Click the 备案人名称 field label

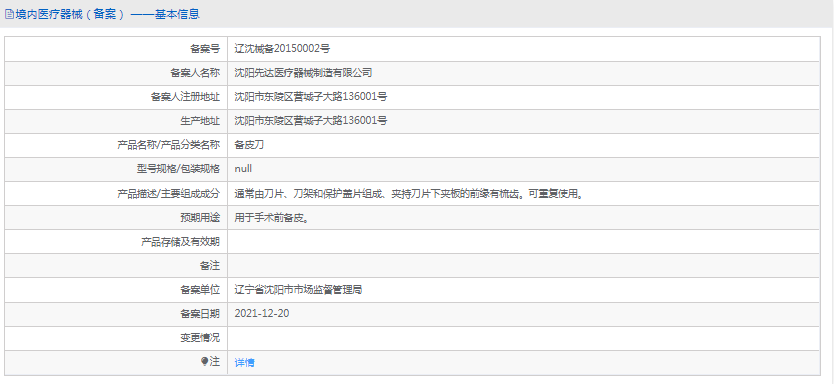pos(195,73)
